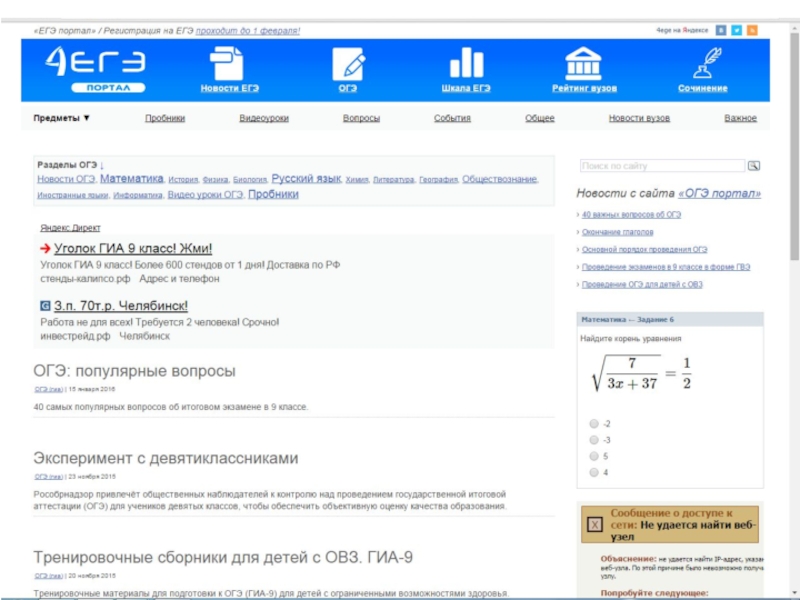Viewport: 800px width, 600px height.
Task: Go to the Видеоуроки menu item
Action: pyautogui.click(x=264, y=118)
